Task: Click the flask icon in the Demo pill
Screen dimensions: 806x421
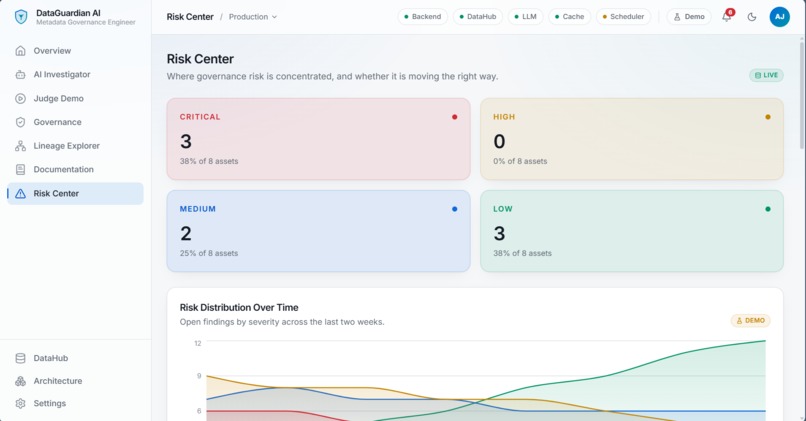Action: coord(677,17)
